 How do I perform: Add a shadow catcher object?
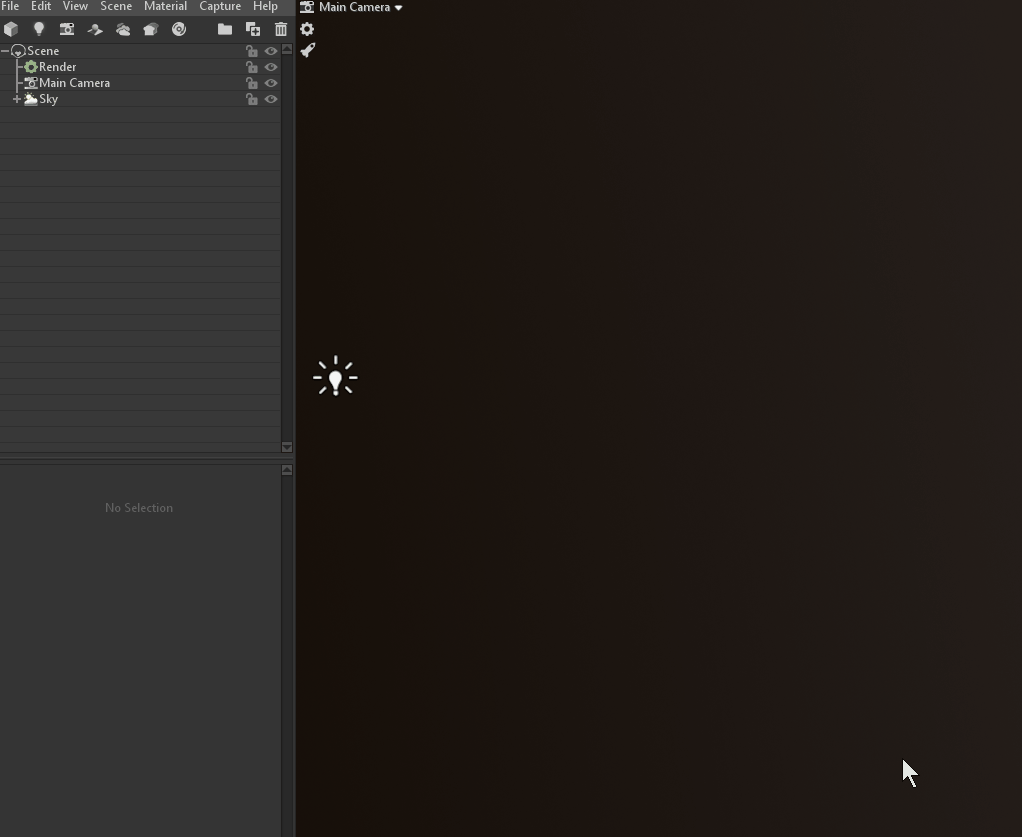tap(95, 29)
